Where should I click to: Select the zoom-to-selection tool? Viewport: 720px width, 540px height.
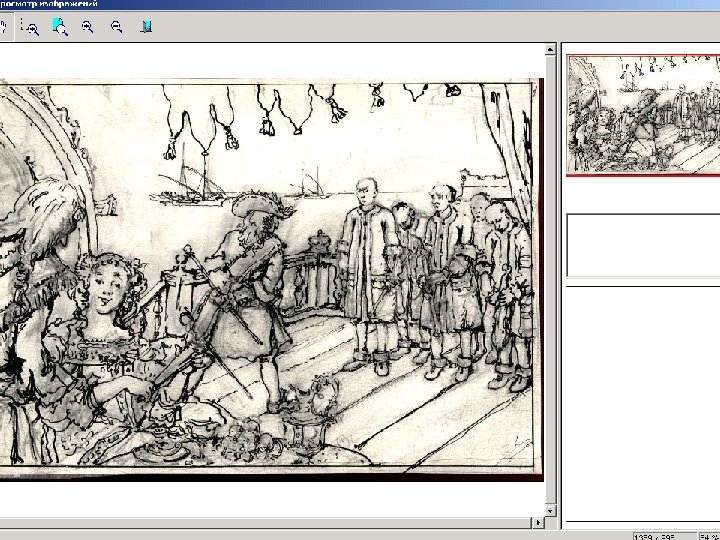pos(30,27)
